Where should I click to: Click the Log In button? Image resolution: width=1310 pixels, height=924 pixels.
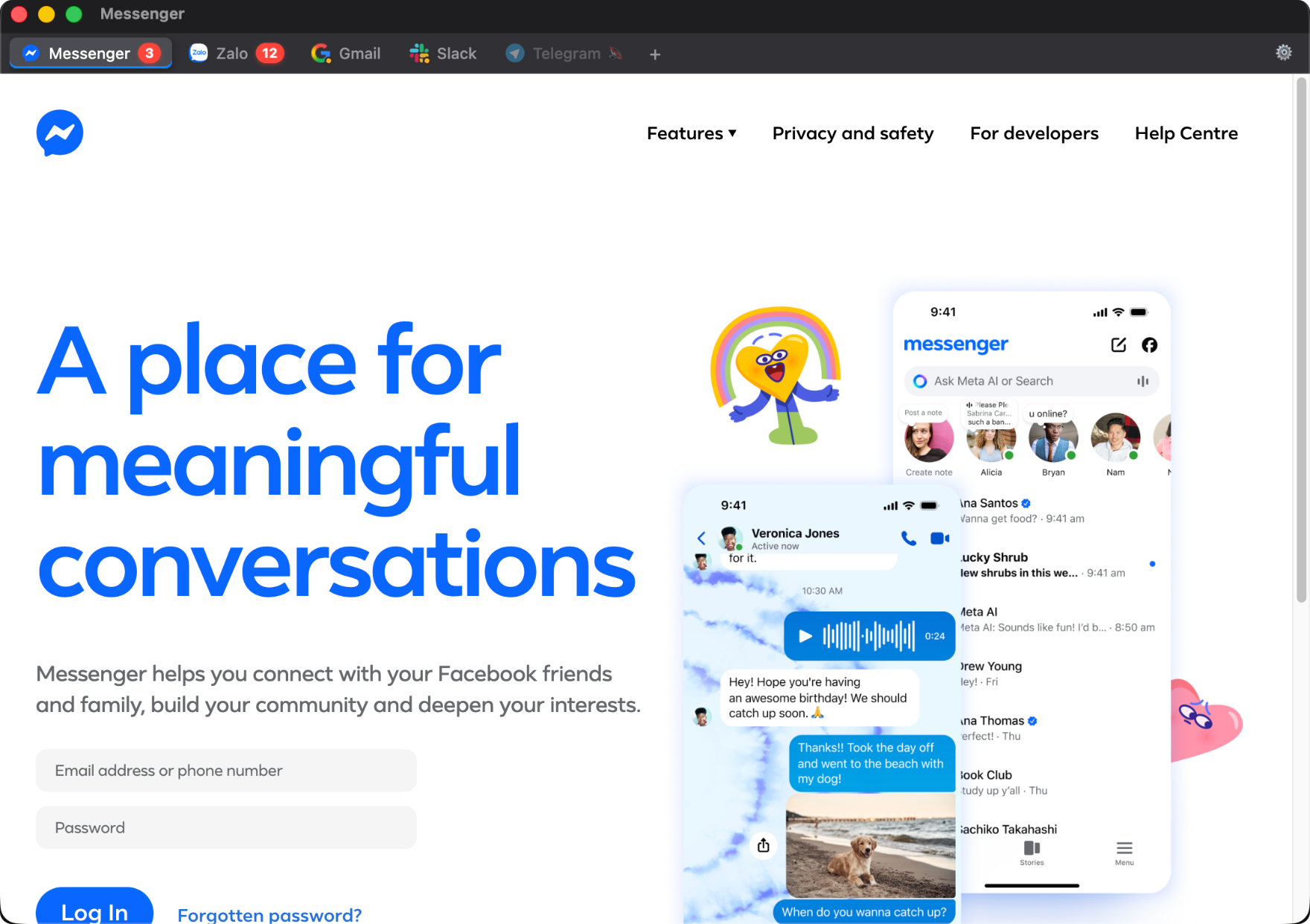coord(95,905)
